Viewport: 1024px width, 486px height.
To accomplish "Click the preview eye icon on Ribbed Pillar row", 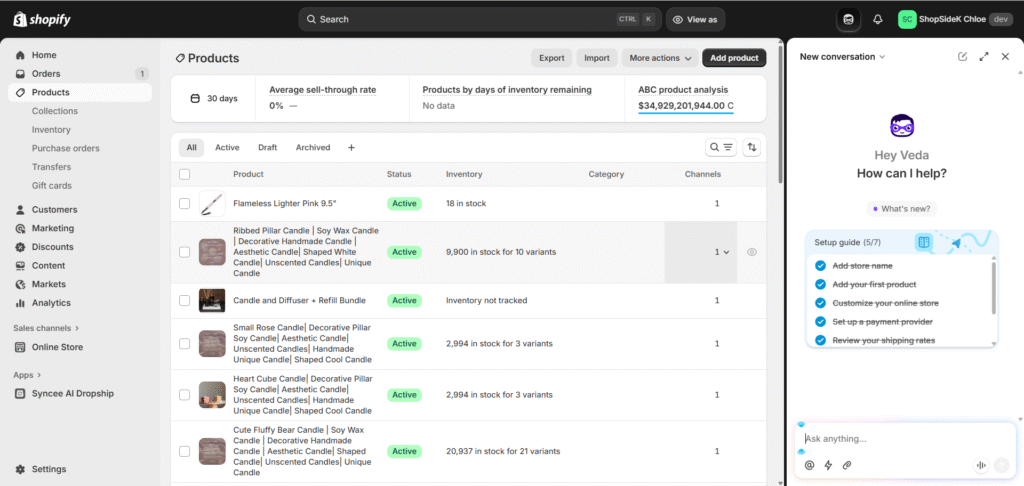I will tap(752, 252).
